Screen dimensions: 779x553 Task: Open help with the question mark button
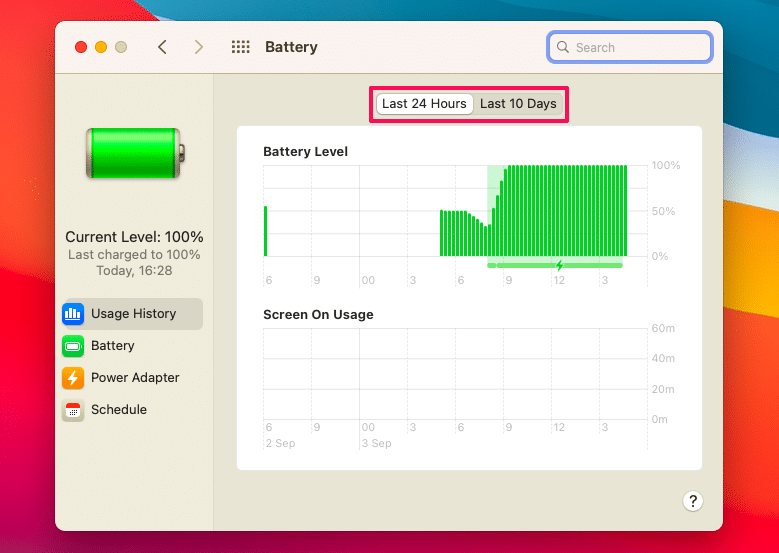(691, 502)
